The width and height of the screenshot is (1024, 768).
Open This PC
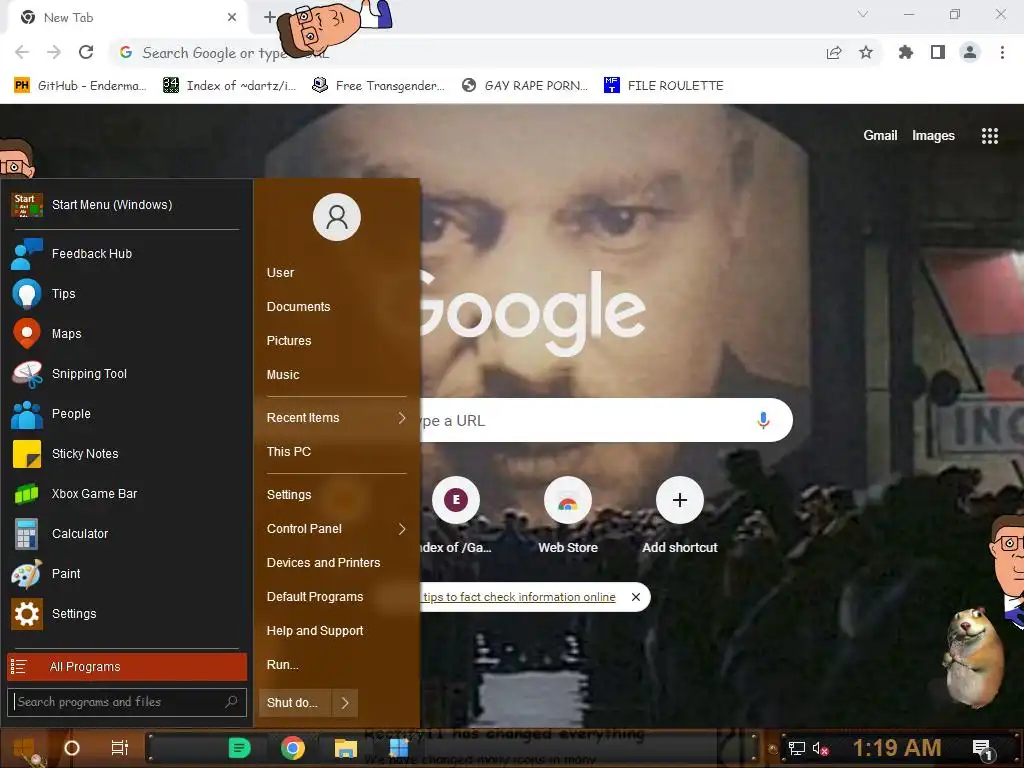289,452
